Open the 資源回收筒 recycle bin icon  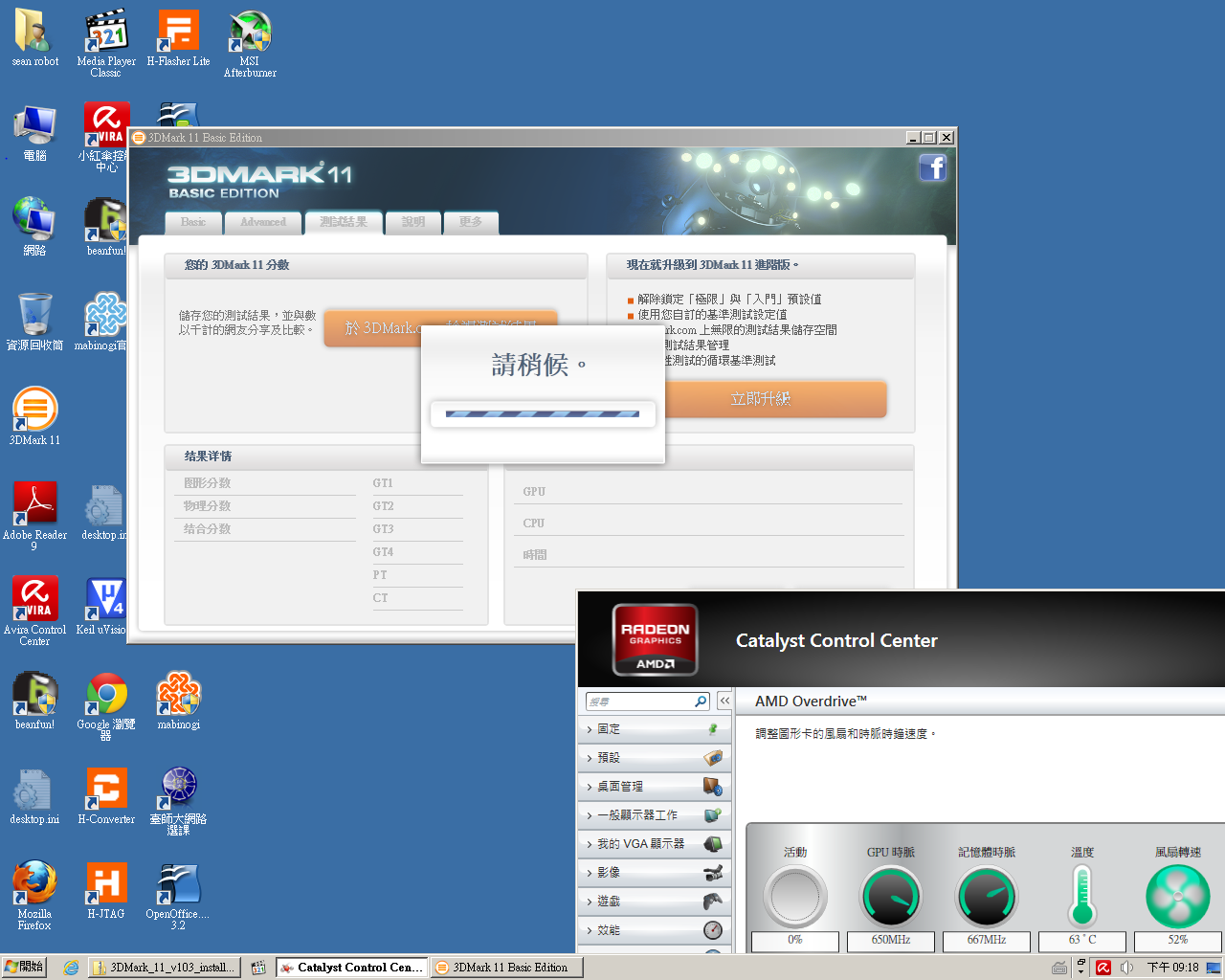[x=34, y=322]
